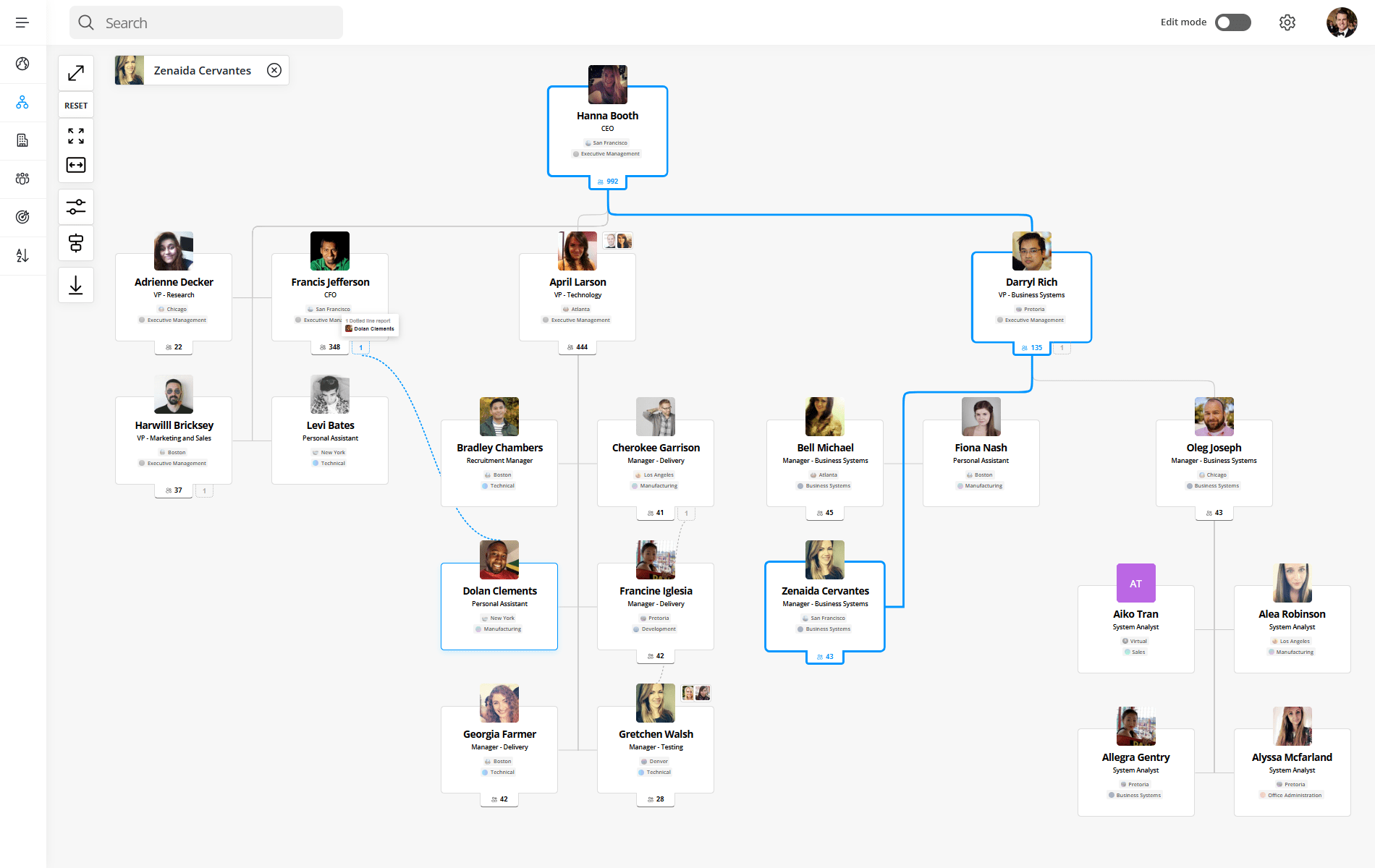Open the filter sliders icon

(76, 207)
